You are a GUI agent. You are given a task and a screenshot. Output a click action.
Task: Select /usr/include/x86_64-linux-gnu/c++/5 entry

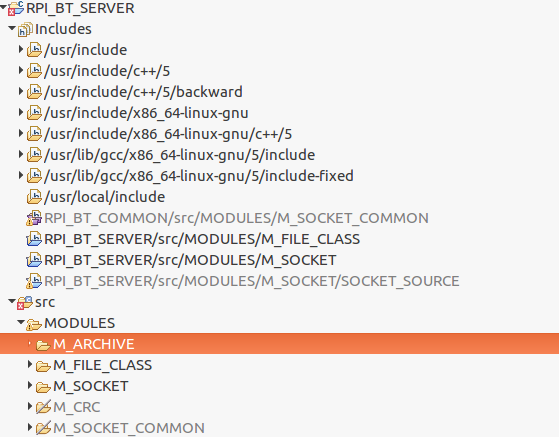pyautogui.click(x=168, y=134)
